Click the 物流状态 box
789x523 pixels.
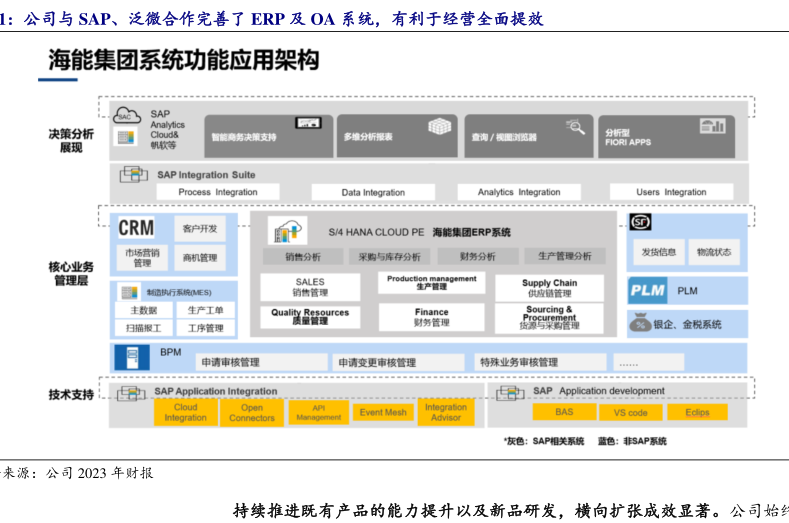(714, 252)
